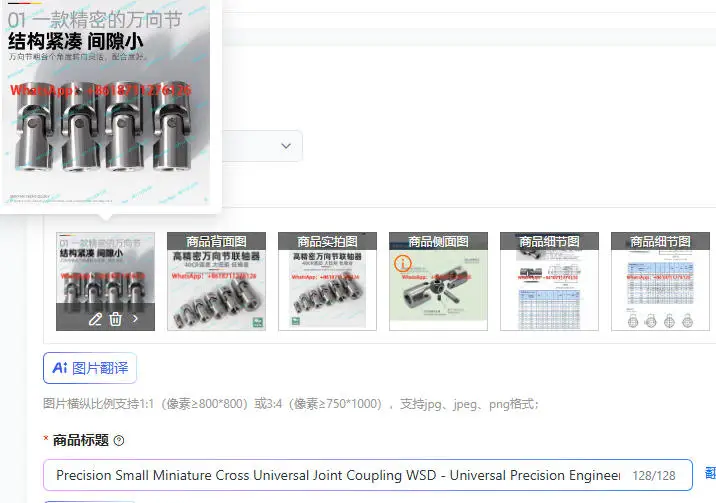Screen dimensions: 716x503
Task: Select the first 商品细节图 thumbnail with drawing
Action: [x=549, y=281]
